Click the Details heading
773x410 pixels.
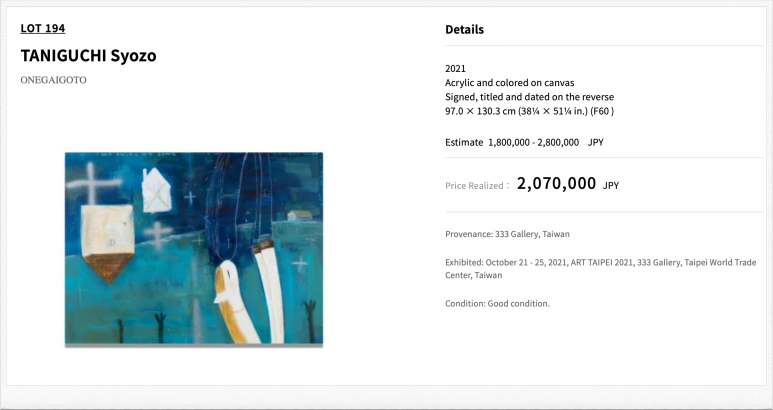point(464,30)
